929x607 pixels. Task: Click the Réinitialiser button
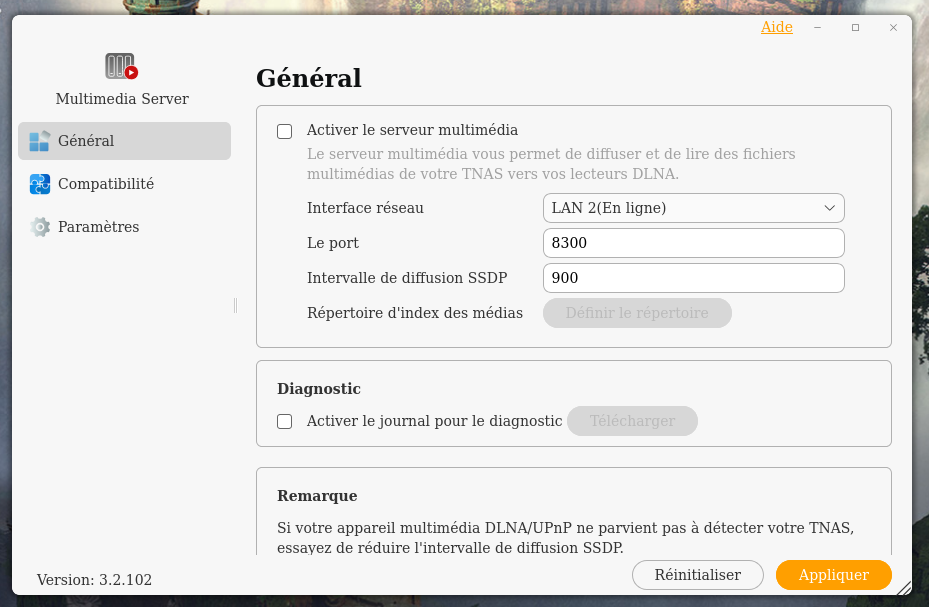click(697, 575)
